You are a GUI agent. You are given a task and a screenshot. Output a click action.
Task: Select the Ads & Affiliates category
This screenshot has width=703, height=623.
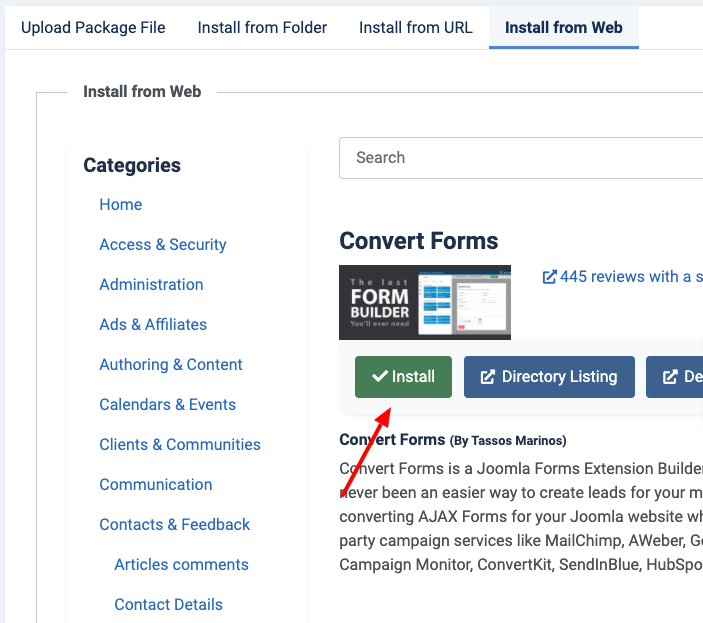153,324
